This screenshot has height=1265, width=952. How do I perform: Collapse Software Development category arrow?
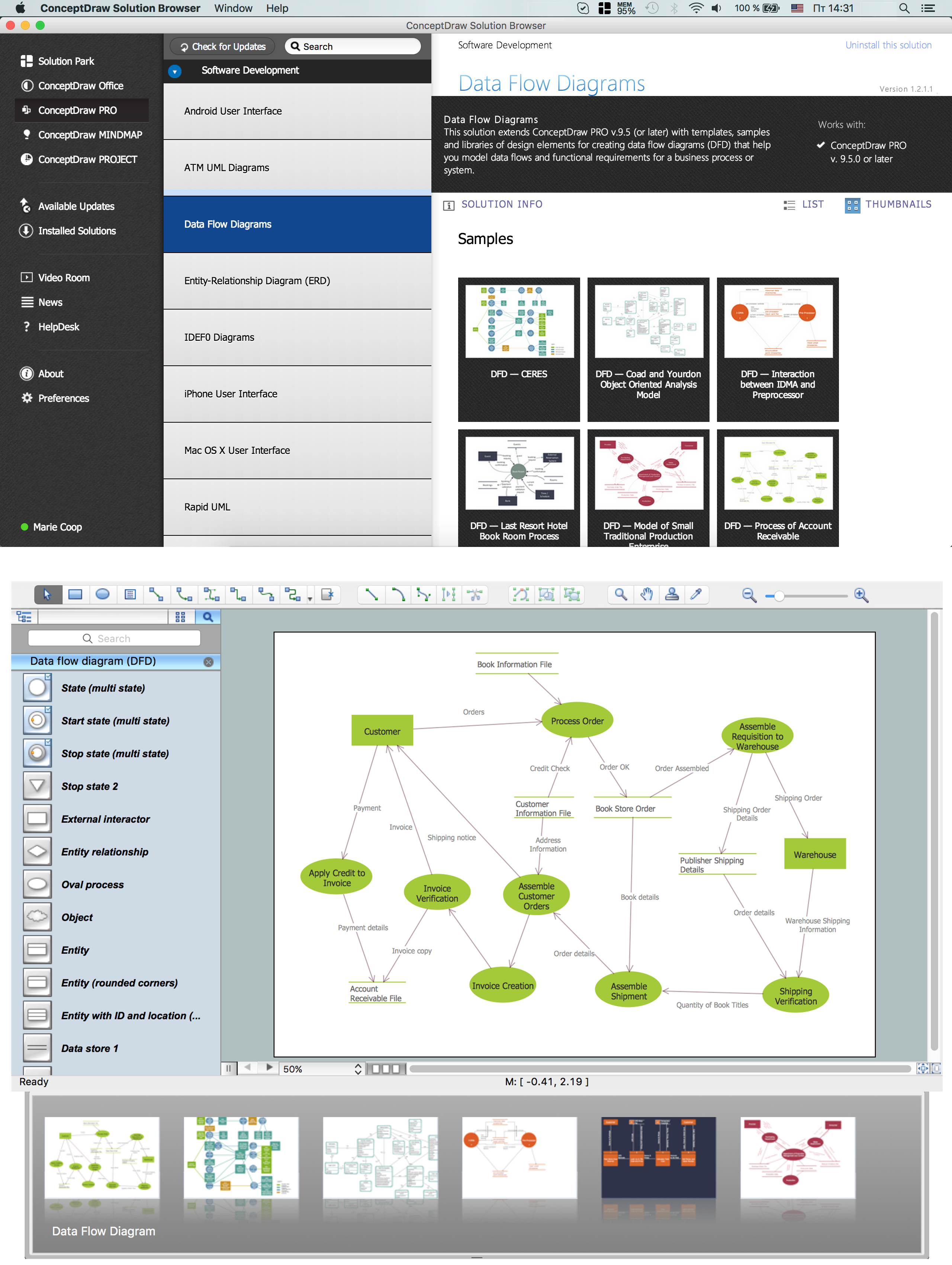(x=175, y=71)
